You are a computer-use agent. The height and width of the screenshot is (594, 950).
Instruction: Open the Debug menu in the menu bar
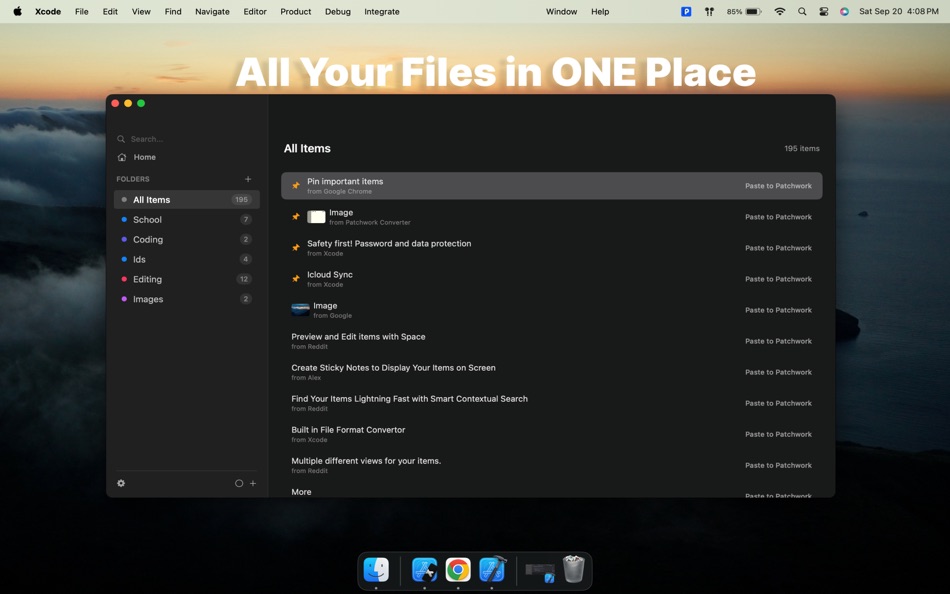[x=337, y=11]
